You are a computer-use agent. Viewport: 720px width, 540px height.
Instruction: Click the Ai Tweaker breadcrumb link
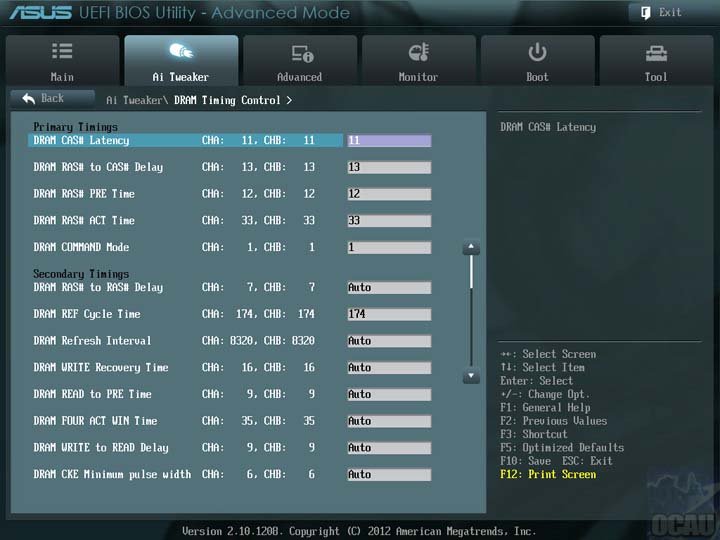[x=137, y=100]
